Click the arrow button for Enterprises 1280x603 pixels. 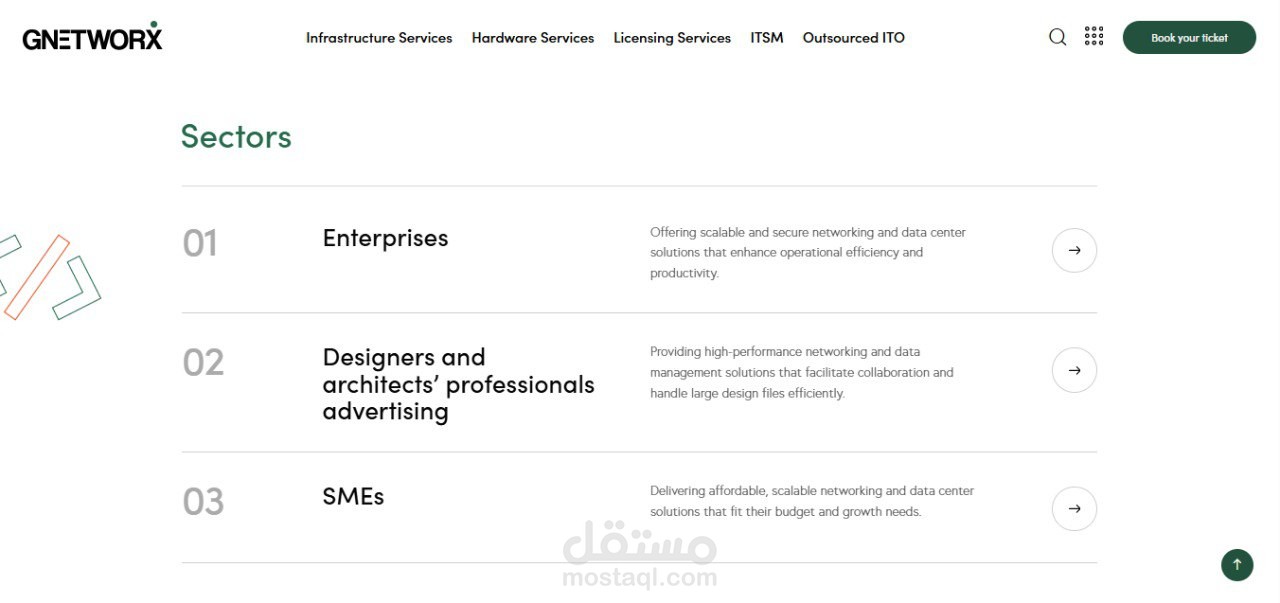tap(1074, 250)
